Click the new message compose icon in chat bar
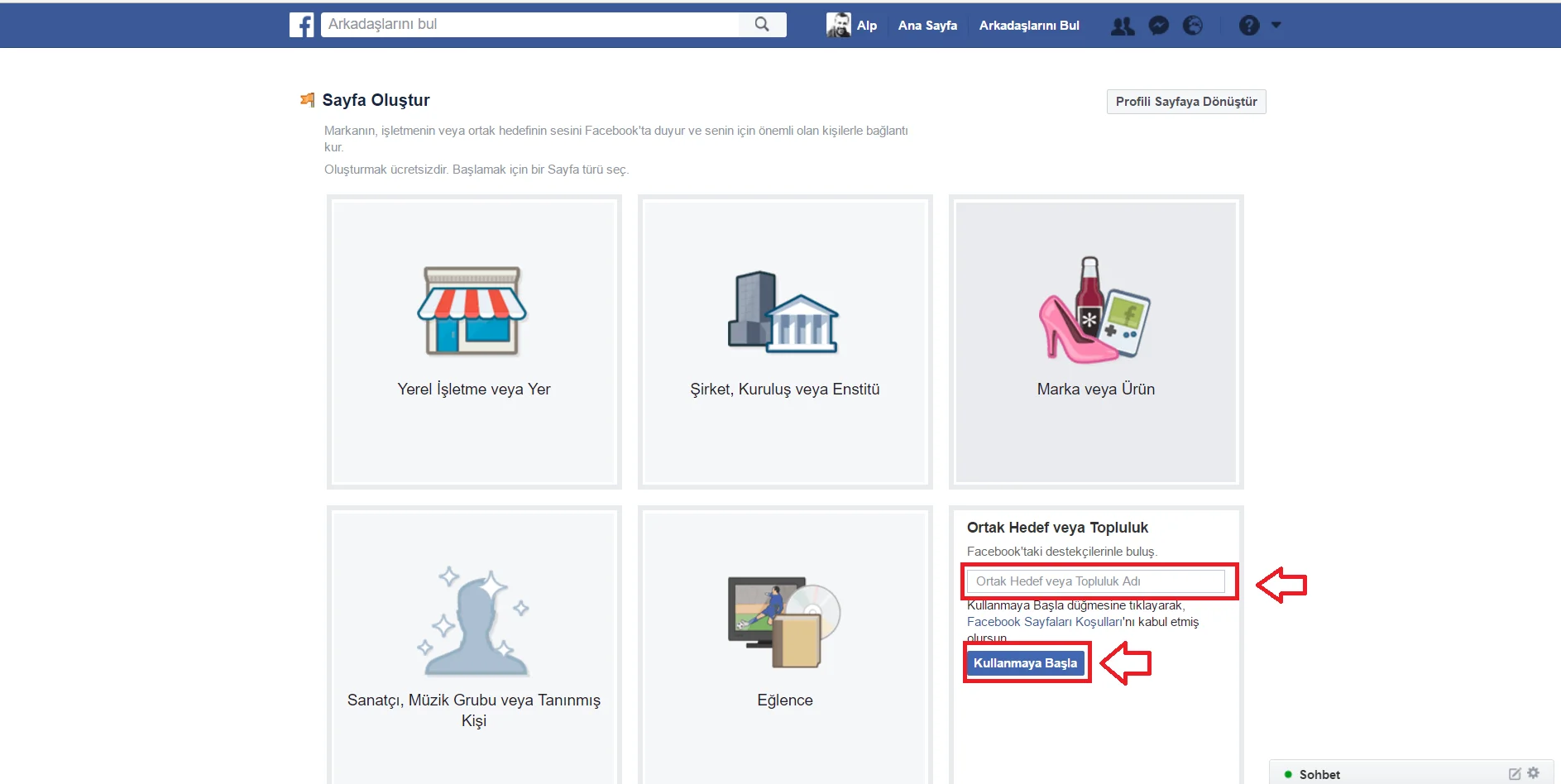 [1515, 774]
